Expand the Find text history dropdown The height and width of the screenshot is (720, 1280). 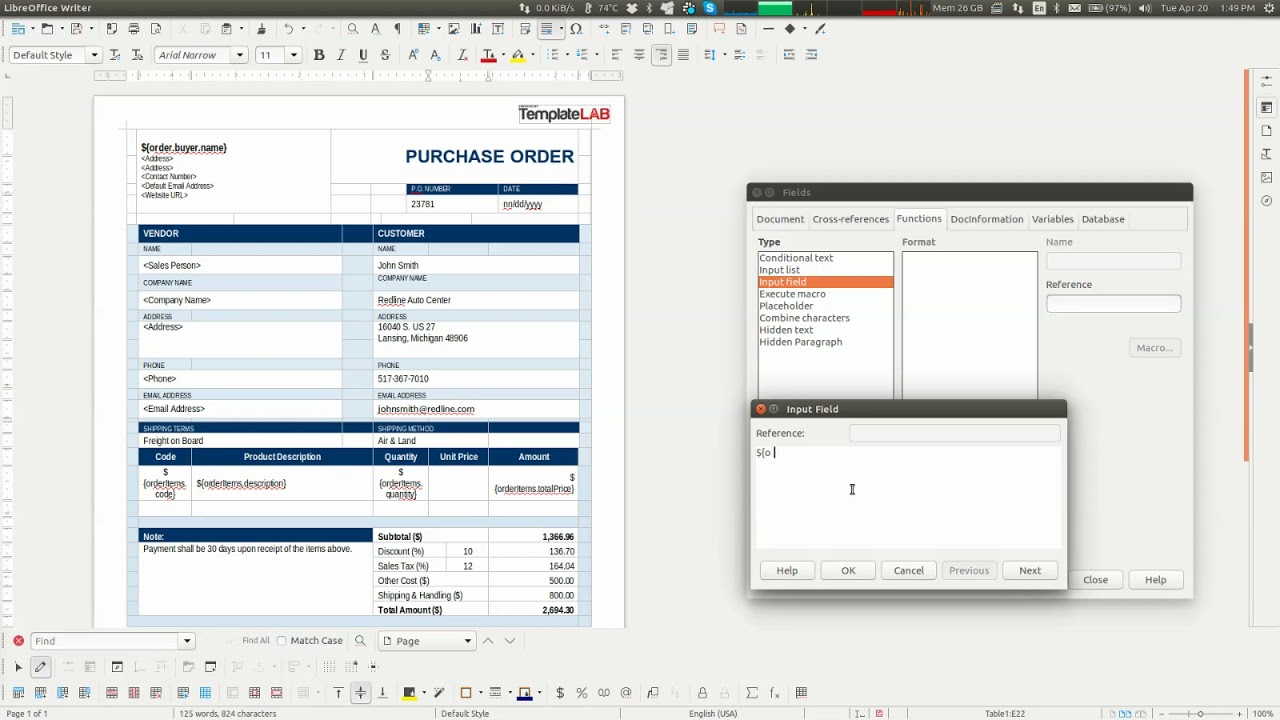(x=186, y=641)
